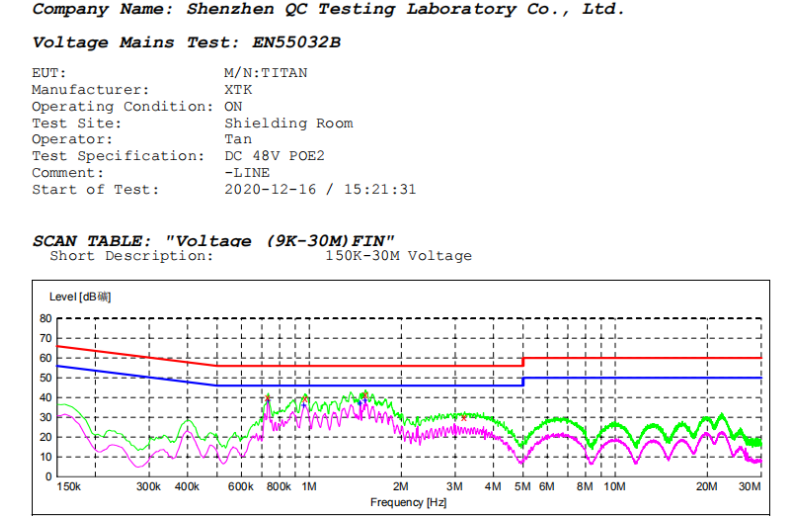The width and height of the screenshot is (799, 518).
Task: Click the Voltage Mains Test EN55032B heading
Action: 187,42
